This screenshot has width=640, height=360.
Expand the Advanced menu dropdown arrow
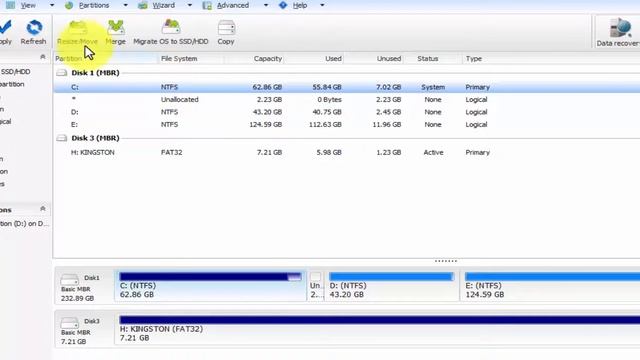(266, 5)
